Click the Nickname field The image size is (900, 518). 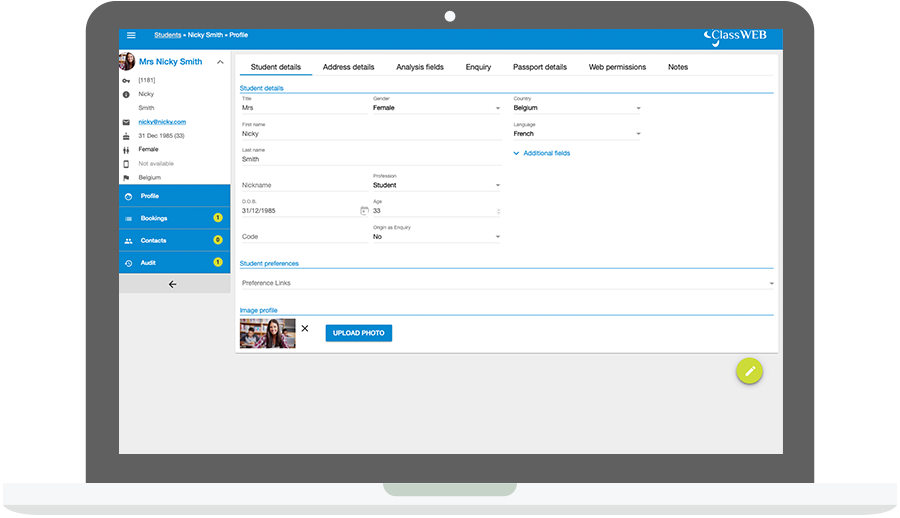(x=305, y=185)
